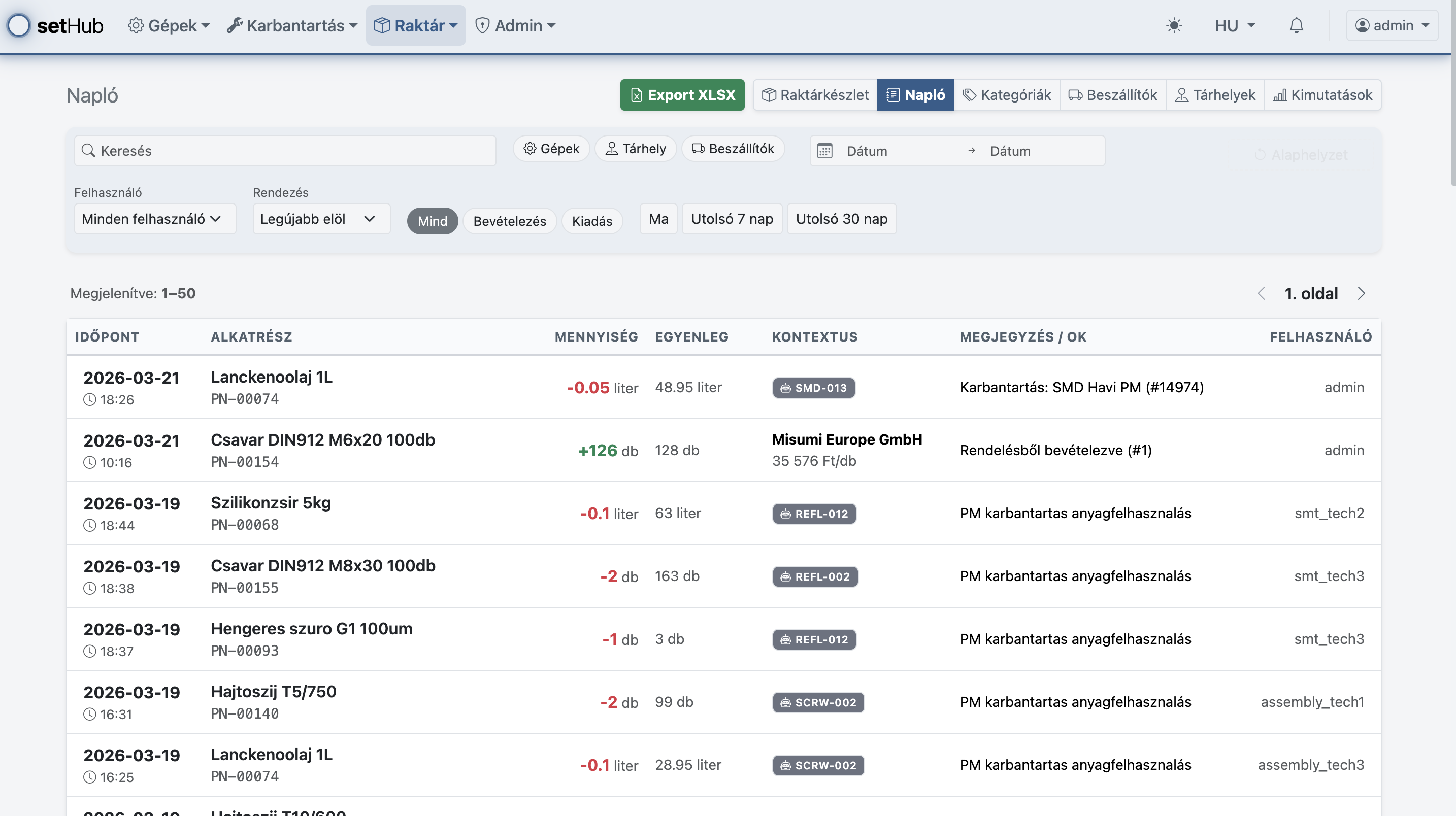Click the notification bell icon
Screen dimensions: 1456x816
coord(1296,26)
